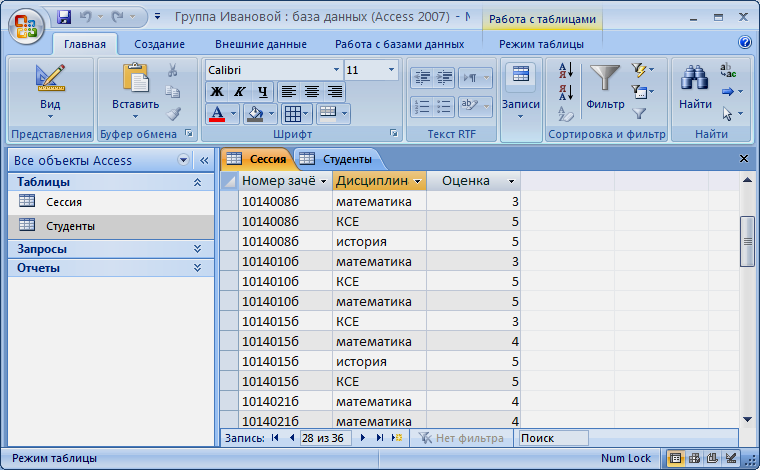The width and height of the screenshot is (760, 470).
Task: Apply the fill background color bucket
Action: pyautogui.click(x=255, y=113)
